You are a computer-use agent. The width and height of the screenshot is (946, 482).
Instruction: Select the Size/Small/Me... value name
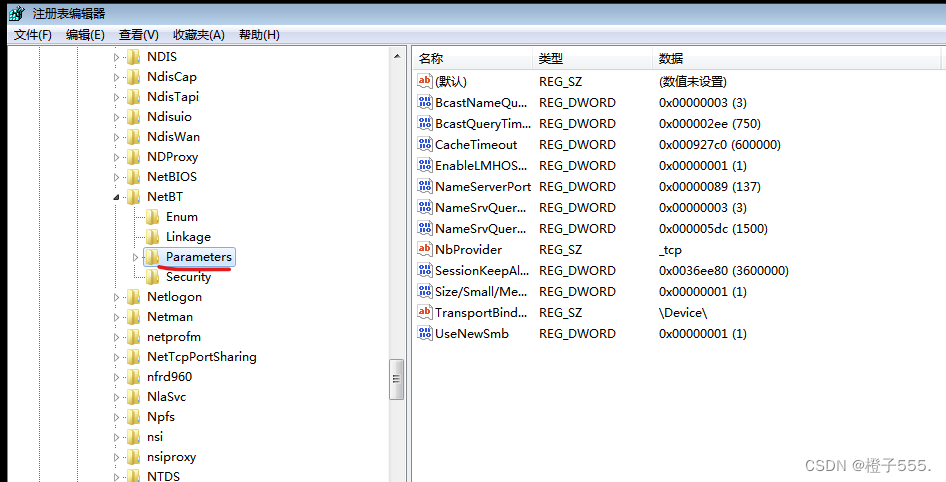481,291
